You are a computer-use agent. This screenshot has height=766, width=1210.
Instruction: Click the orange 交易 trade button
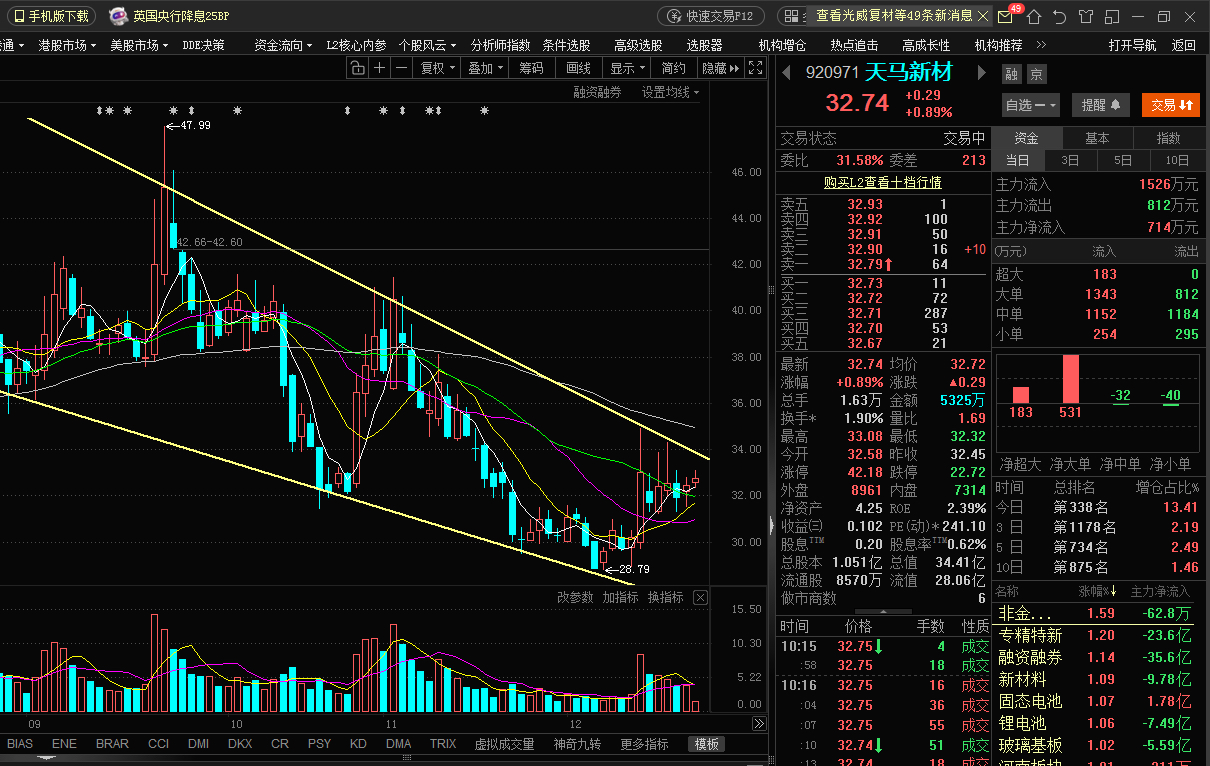click(1171, 105)
